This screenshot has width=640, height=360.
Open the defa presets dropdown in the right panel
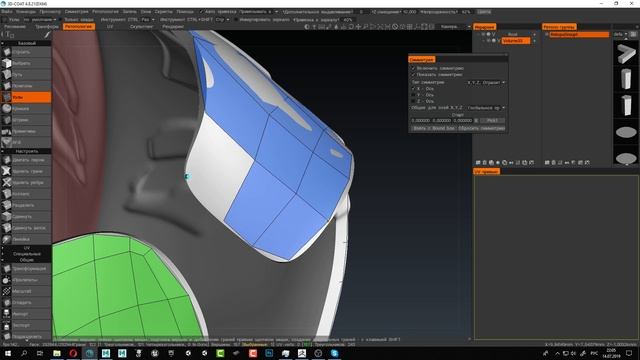620,34
